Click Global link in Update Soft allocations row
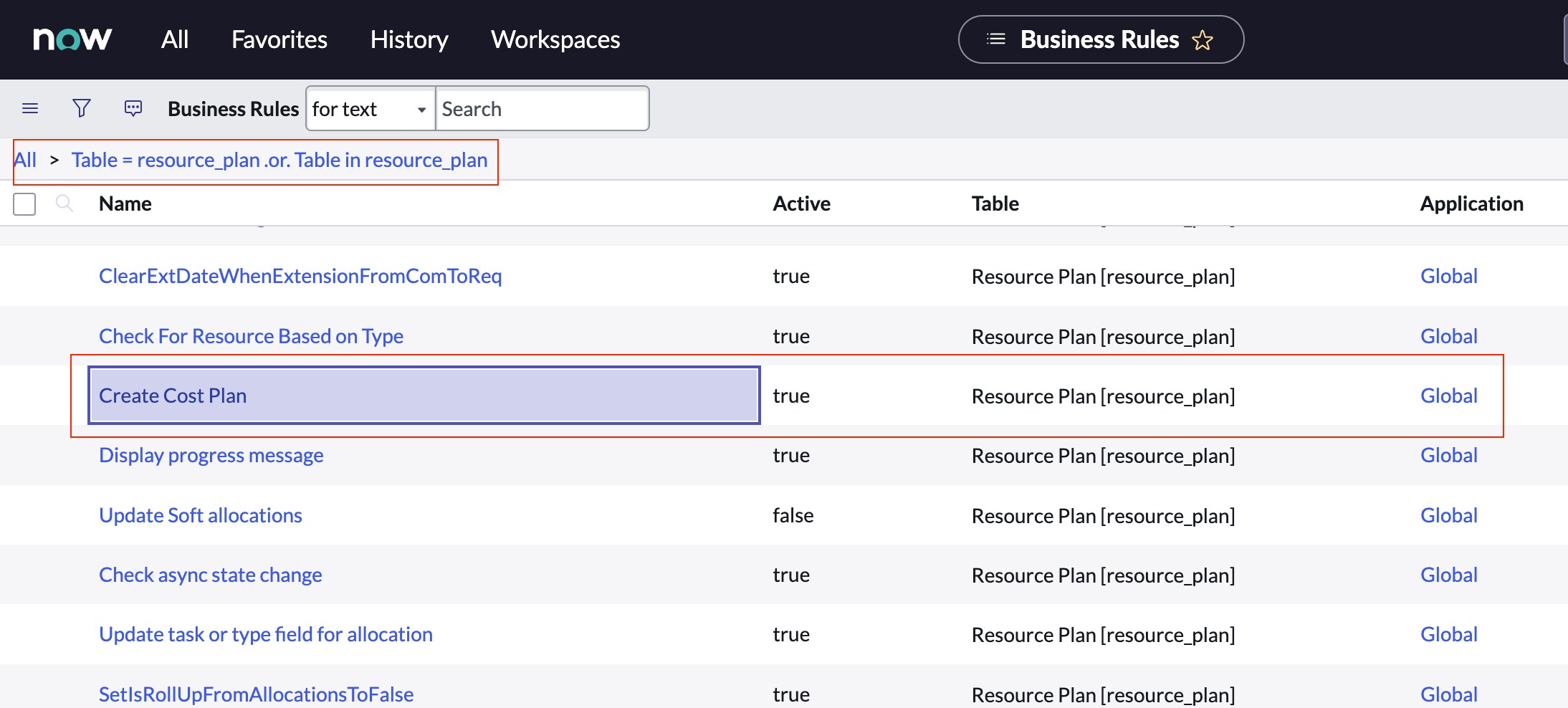The image size is (1568, 708). tap(1449, 515)
